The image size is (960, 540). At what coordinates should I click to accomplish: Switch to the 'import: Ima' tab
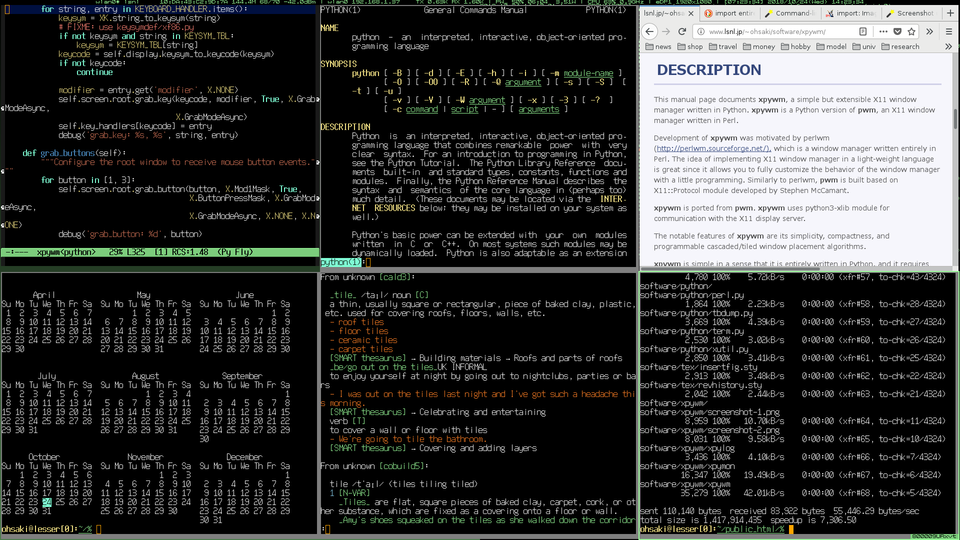click(850, 13)
